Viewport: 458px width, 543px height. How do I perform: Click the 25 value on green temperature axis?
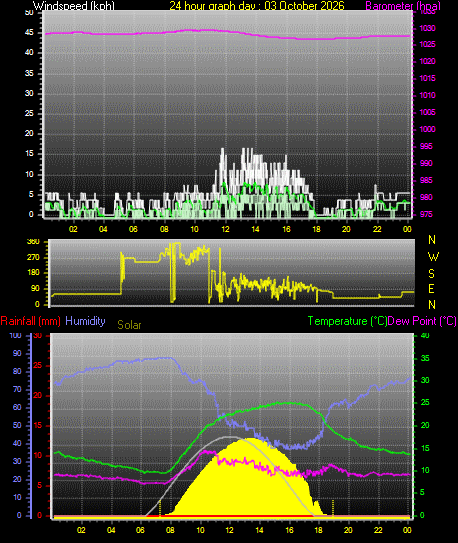tap(425, 403)
